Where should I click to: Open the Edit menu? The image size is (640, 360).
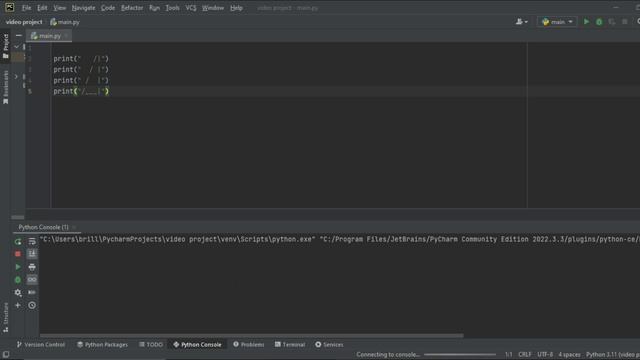pos(42,8)
